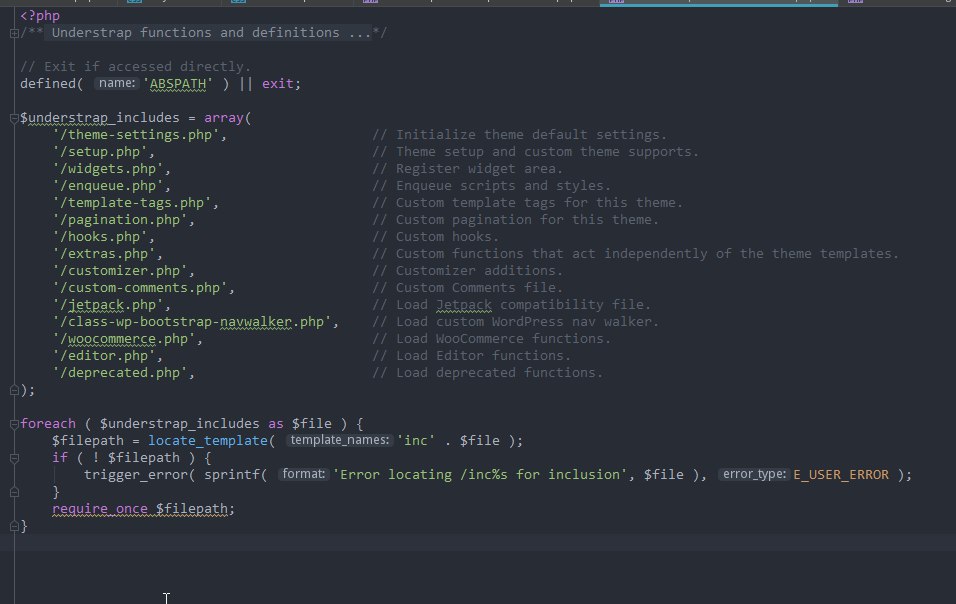Click the 'Load Editor functions.' comment
This screenshot has width=956, height=604.
[483, 356]
